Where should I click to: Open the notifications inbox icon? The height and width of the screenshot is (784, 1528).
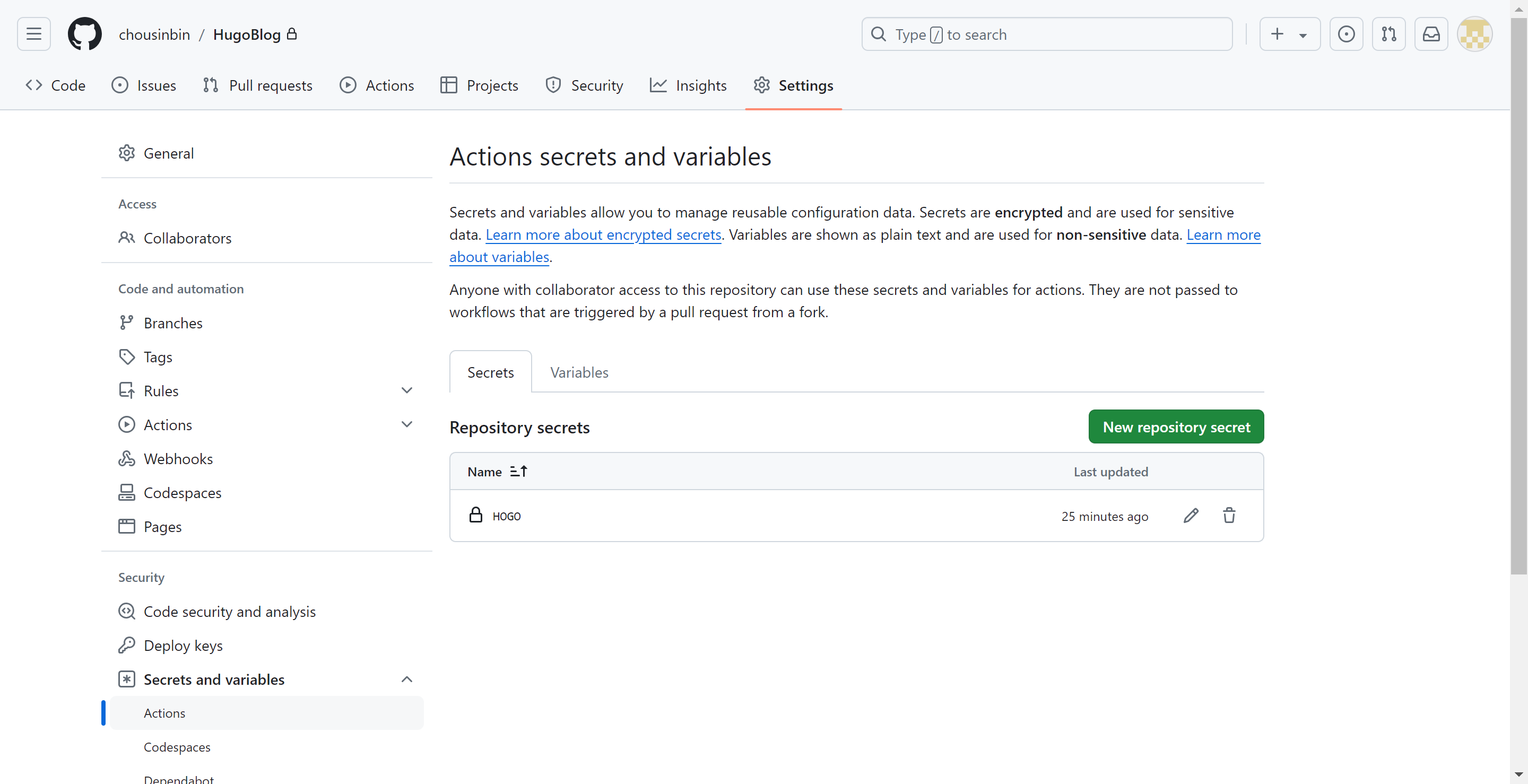pos(1431,34)
